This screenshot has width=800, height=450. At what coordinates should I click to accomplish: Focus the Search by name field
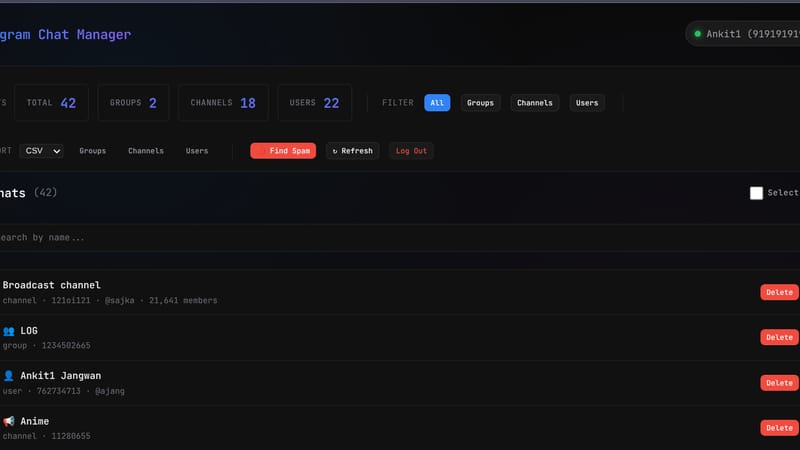point(400,238)
